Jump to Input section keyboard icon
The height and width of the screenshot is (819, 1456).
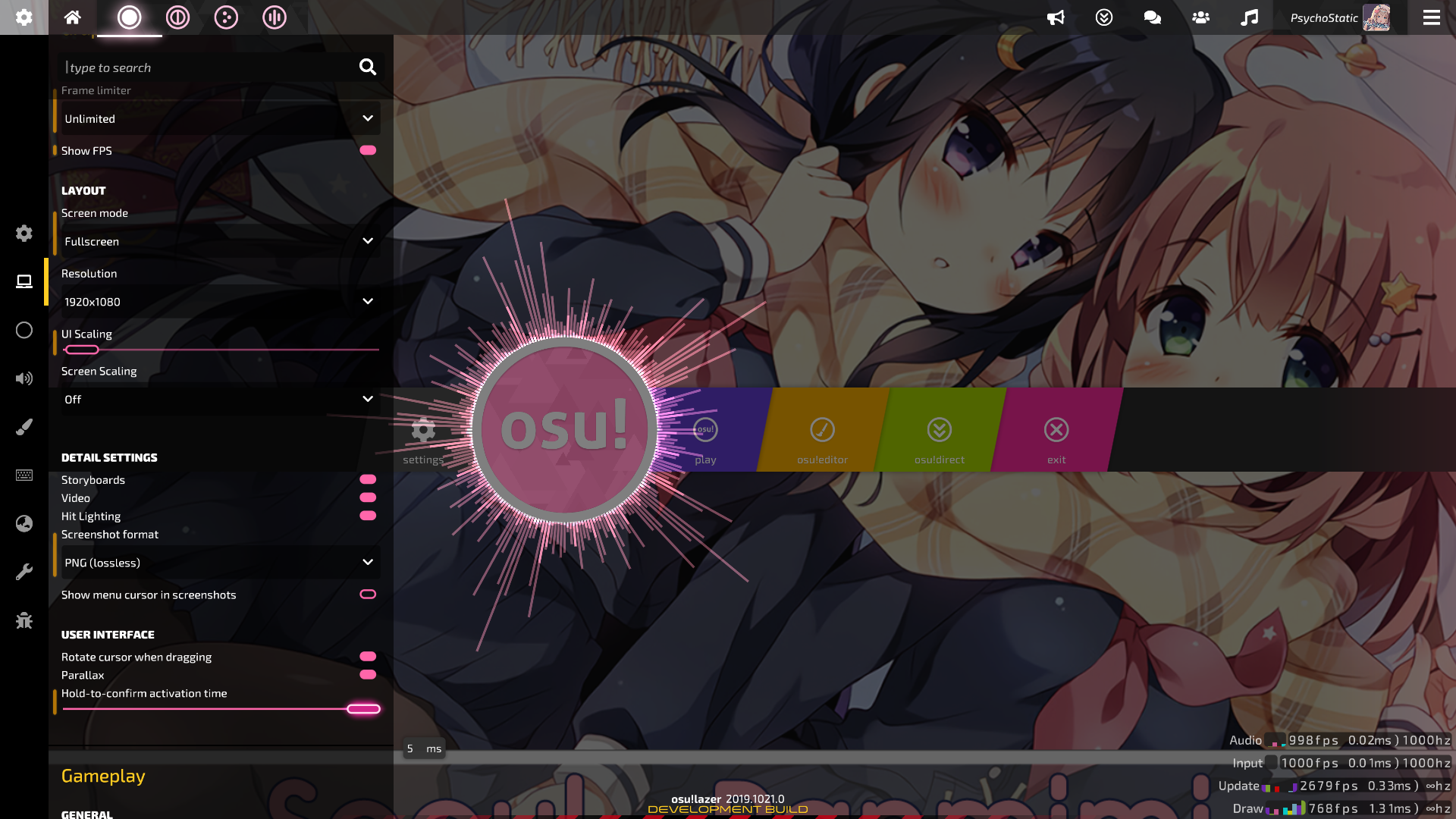click(x=24, y=475)
